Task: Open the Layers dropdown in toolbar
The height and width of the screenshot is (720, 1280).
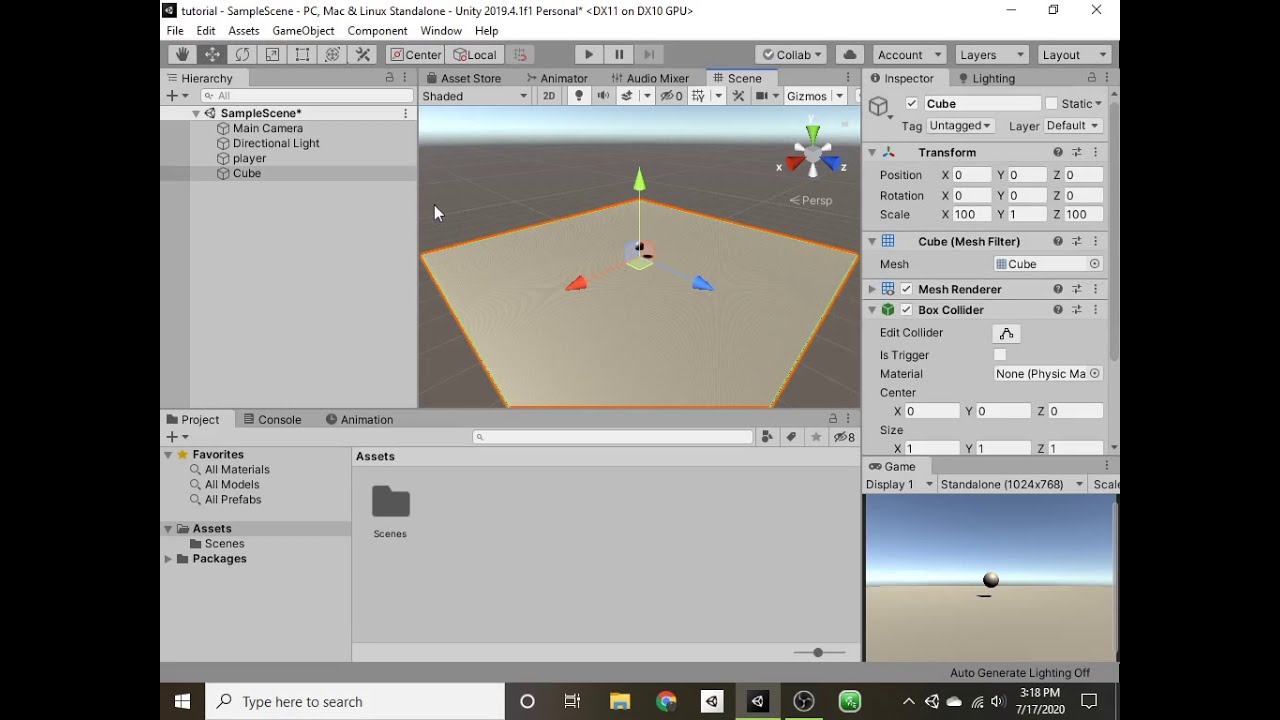Action: [991, 55]
